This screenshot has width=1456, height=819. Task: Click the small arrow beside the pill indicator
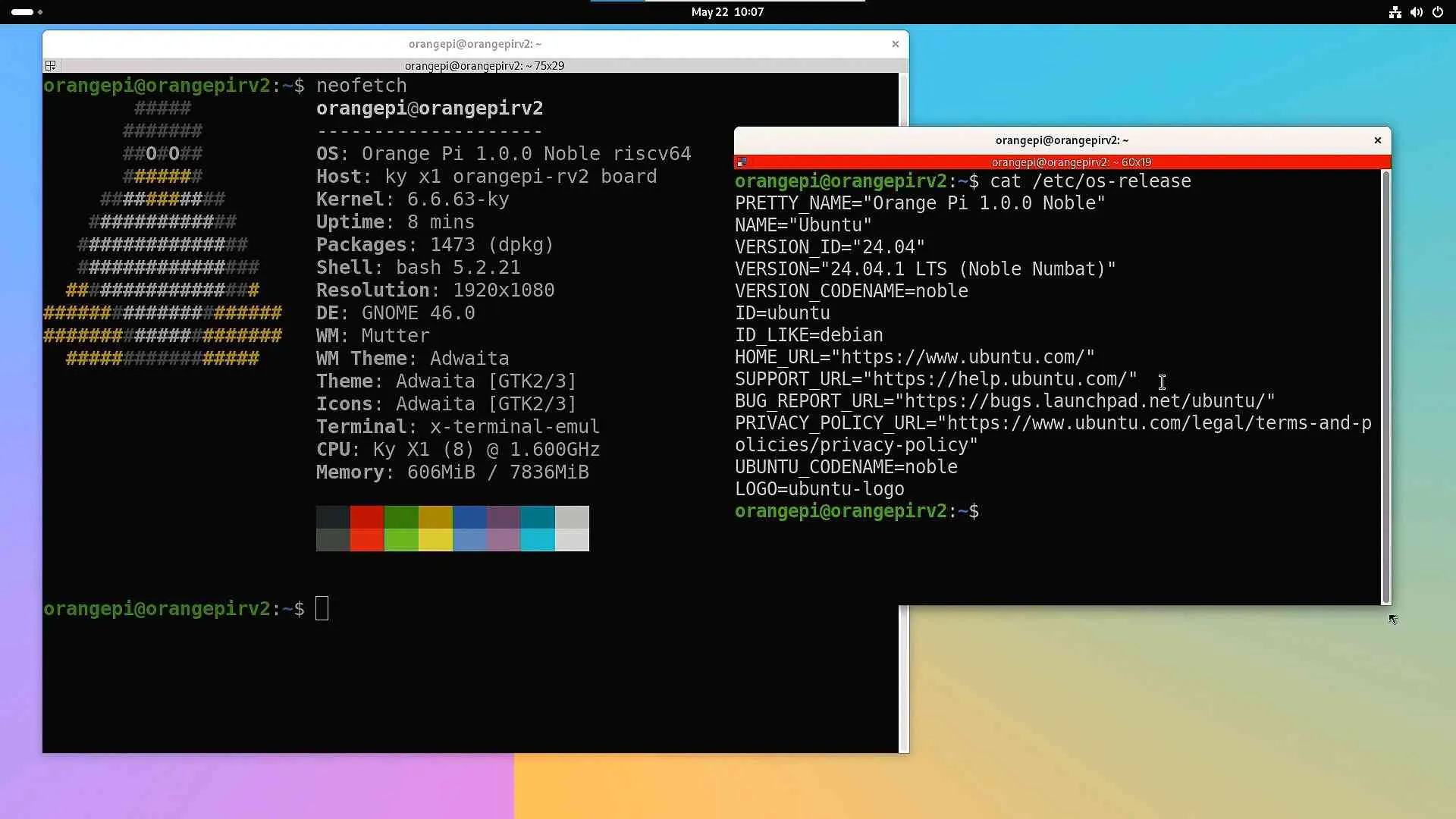pos(39,12)
